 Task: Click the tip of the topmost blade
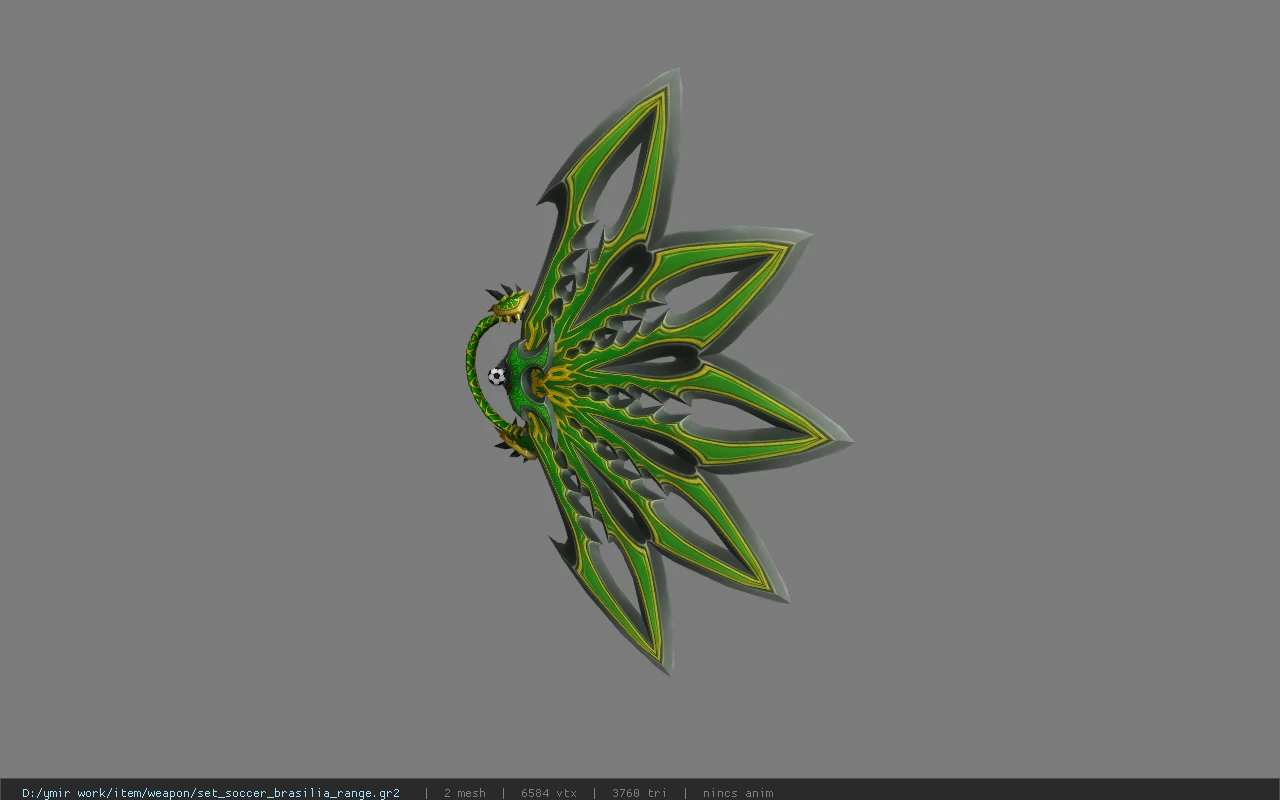(676, 73)
